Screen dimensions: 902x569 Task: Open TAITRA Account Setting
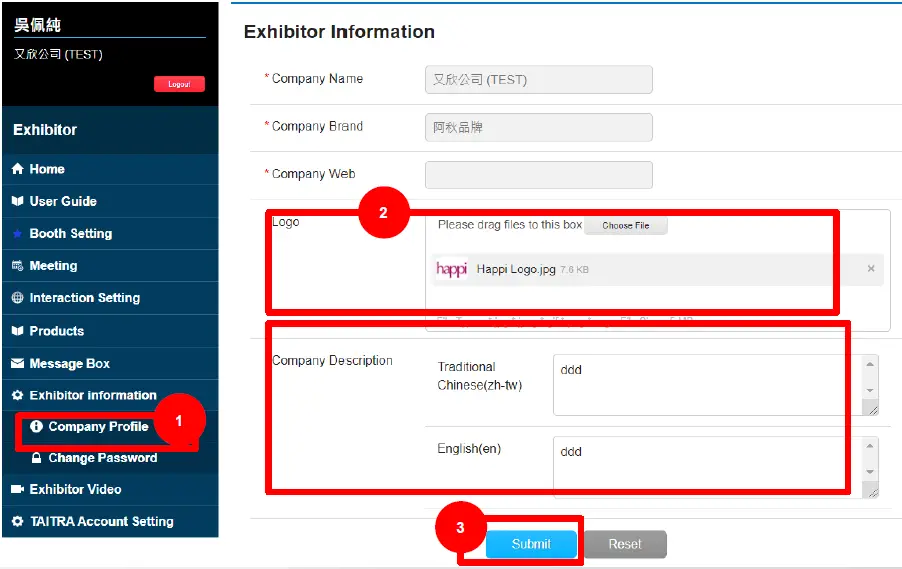click(x=110, y=521)
